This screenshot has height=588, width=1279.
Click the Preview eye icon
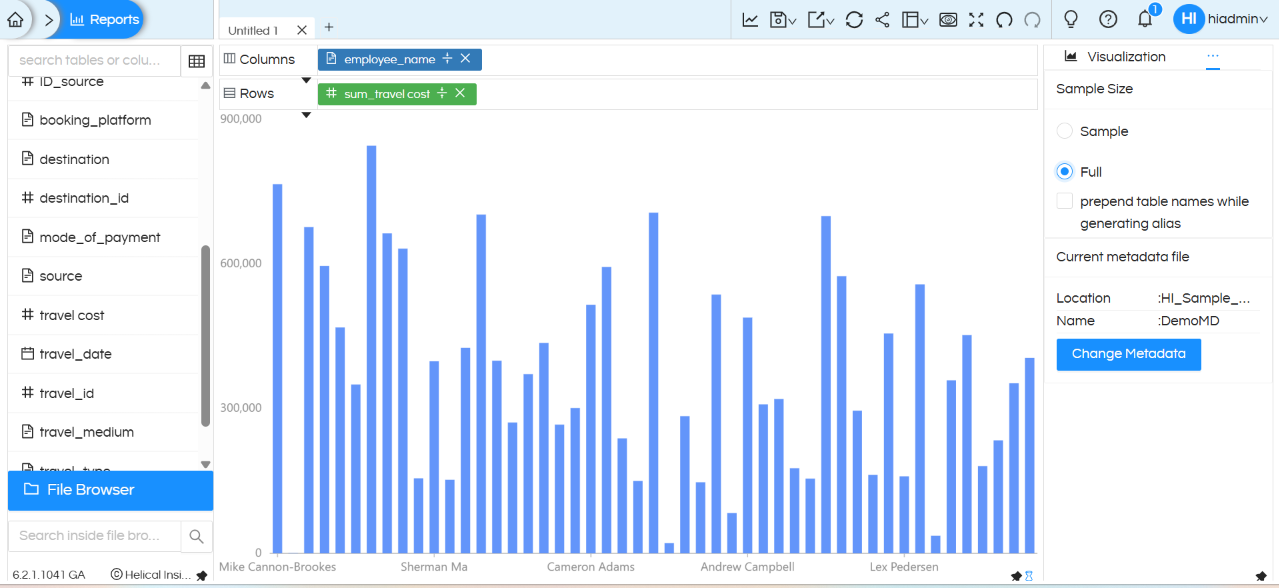pyautogui.click(x=948, y=19)
